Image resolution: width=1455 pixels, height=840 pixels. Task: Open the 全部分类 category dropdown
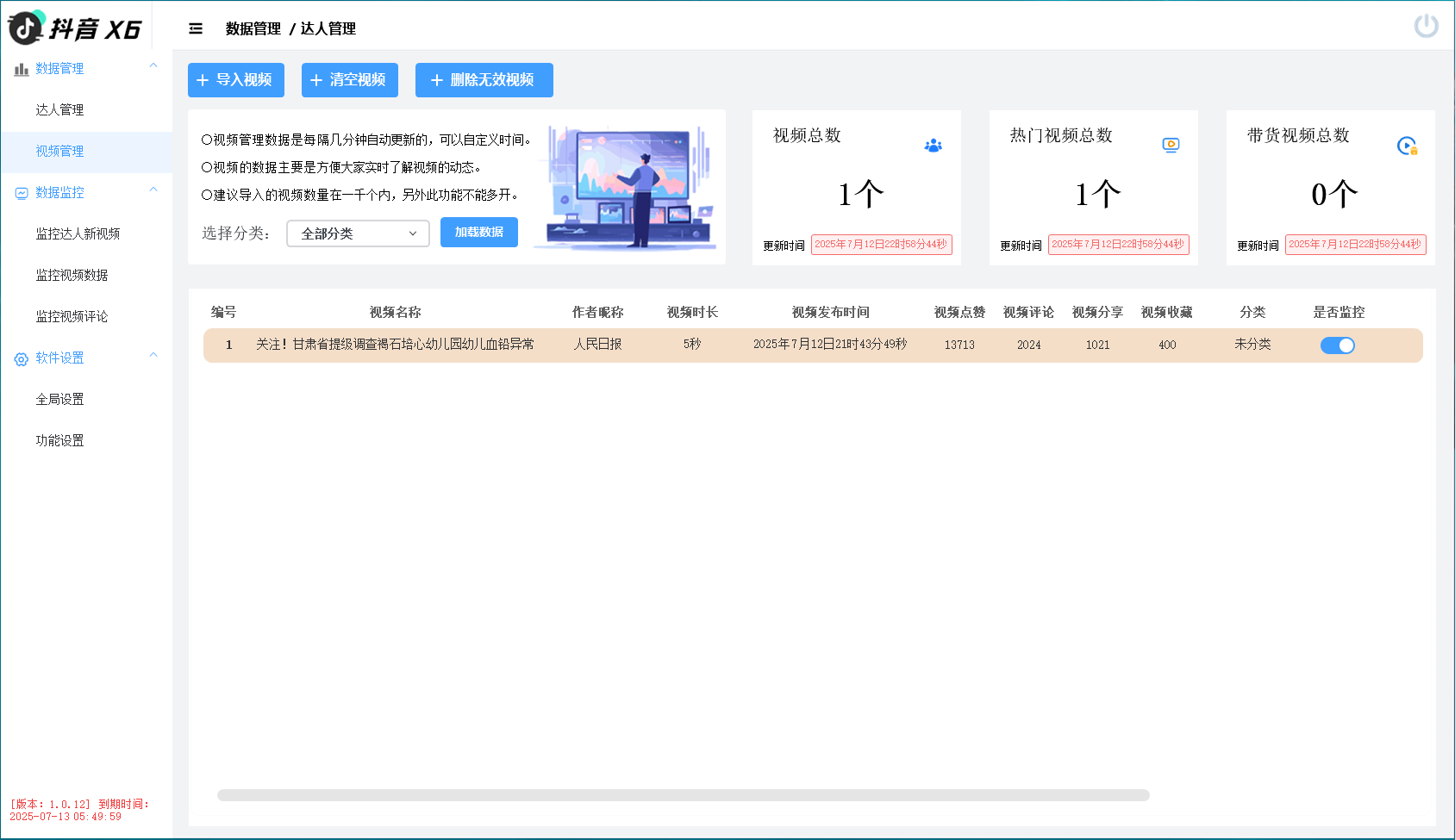point(358,233)
